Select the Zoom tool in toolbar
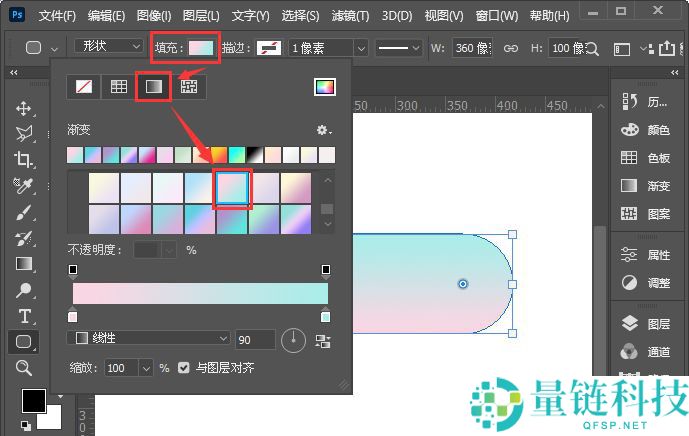This screenshot has width=689, height=436. tap(25, 368)
